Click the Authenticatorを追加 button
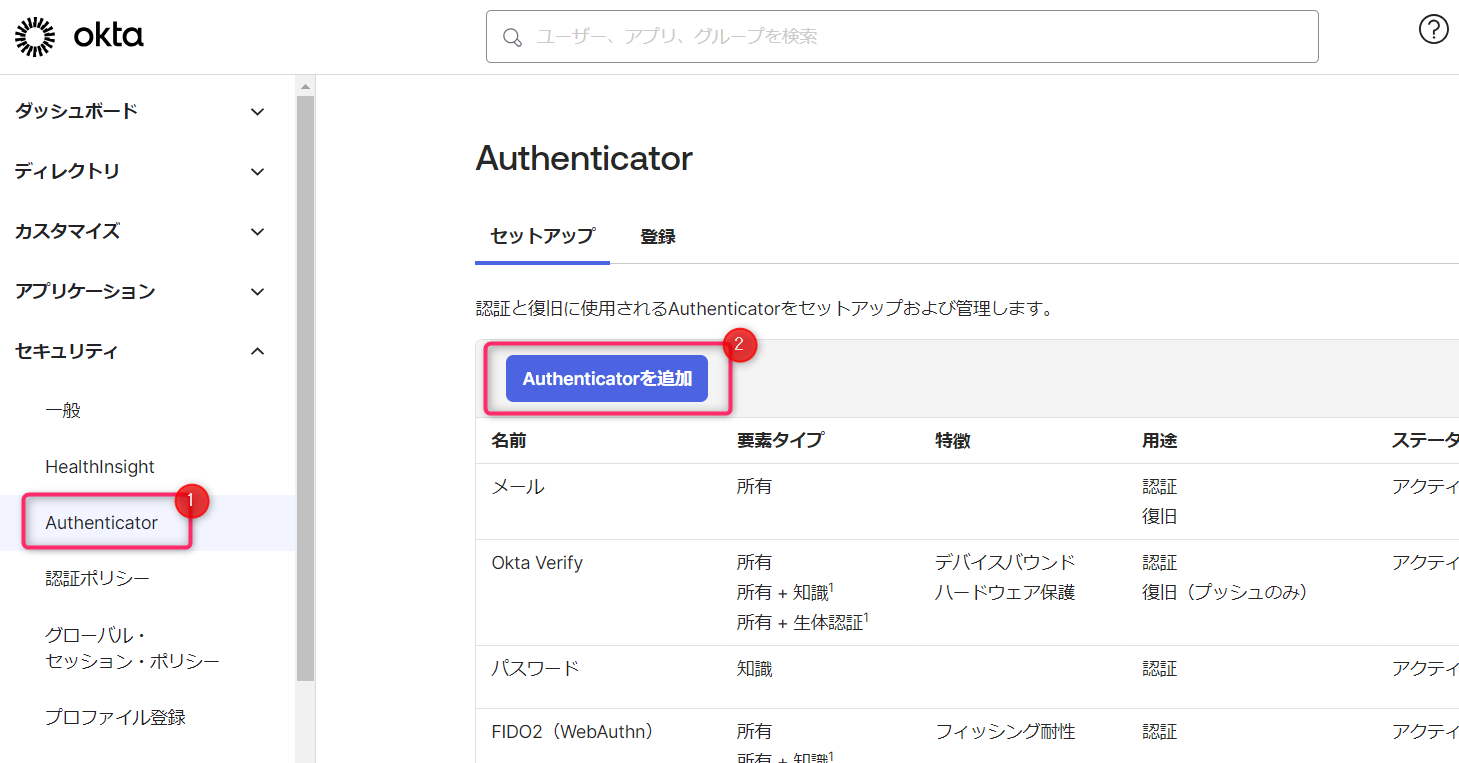Viewport: 1459px width, 763px height. coord(607,378)
